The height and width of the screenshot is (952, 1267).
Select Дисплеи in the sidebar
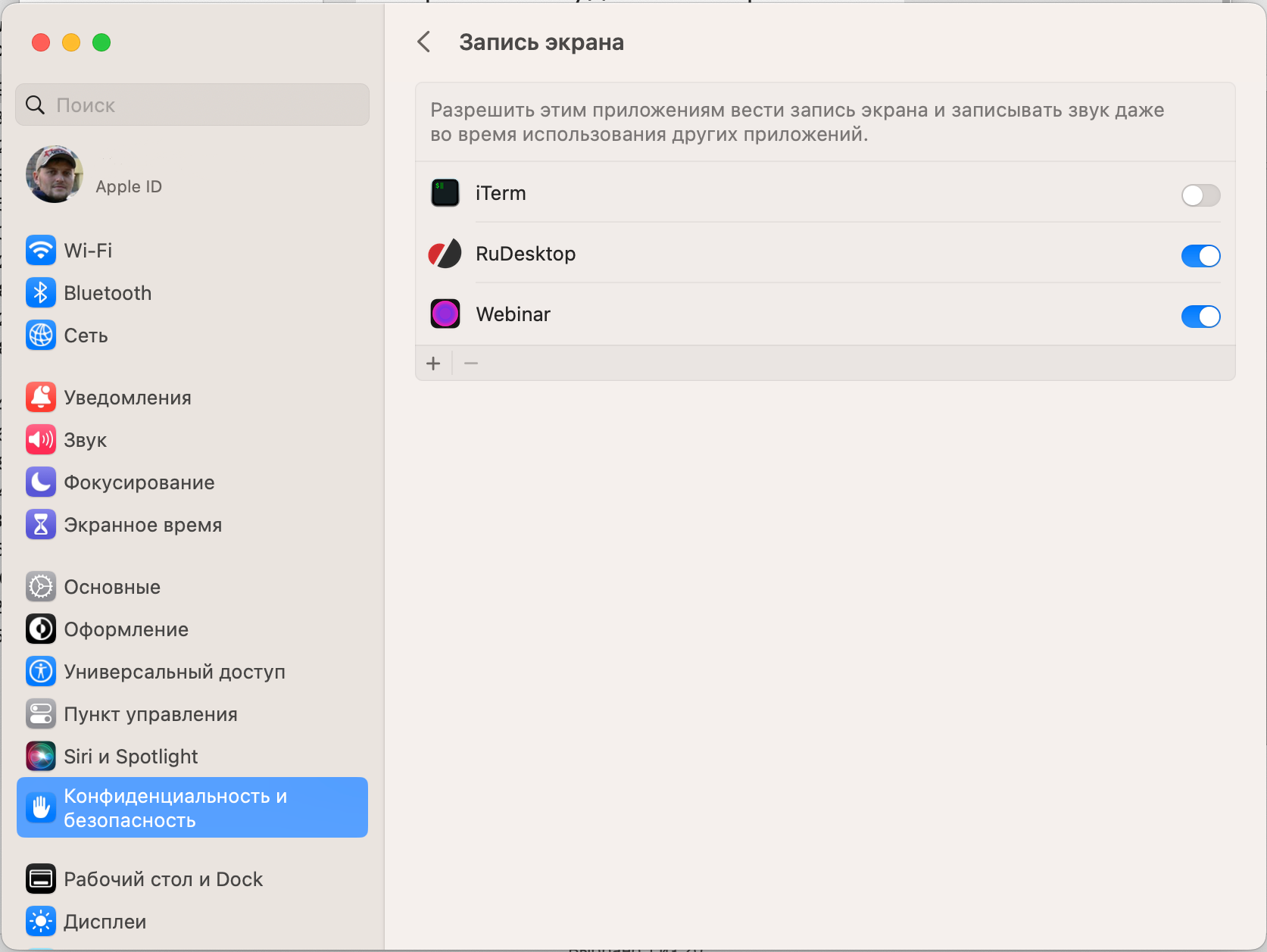pyautogui.click(x=192, y=921)
